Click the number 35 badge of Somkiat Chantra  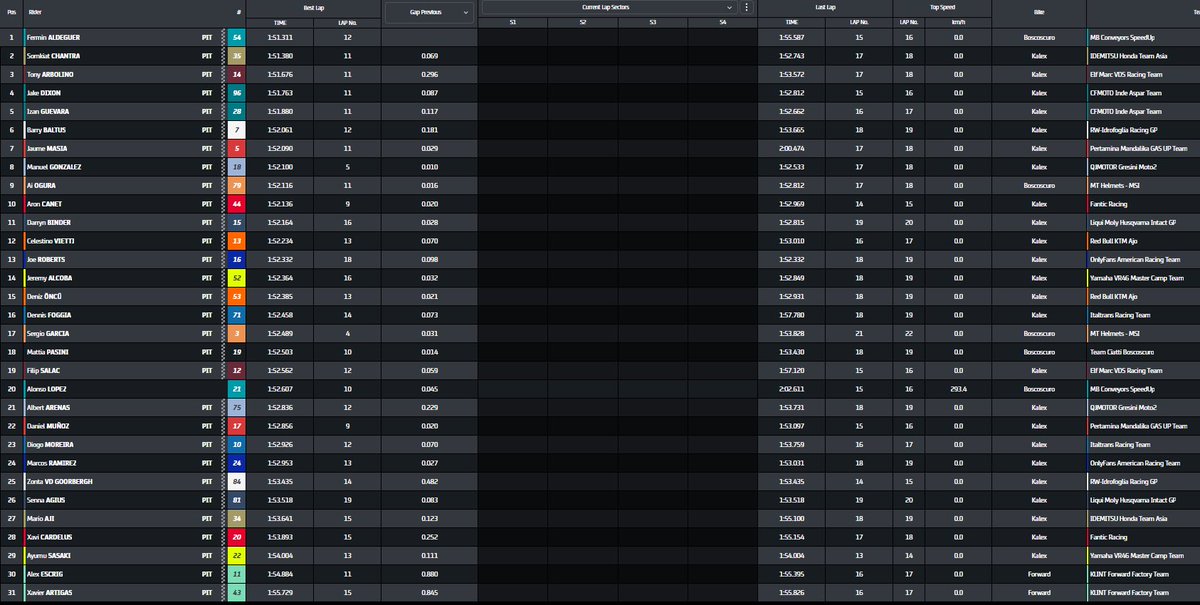(x=237, y=56)
